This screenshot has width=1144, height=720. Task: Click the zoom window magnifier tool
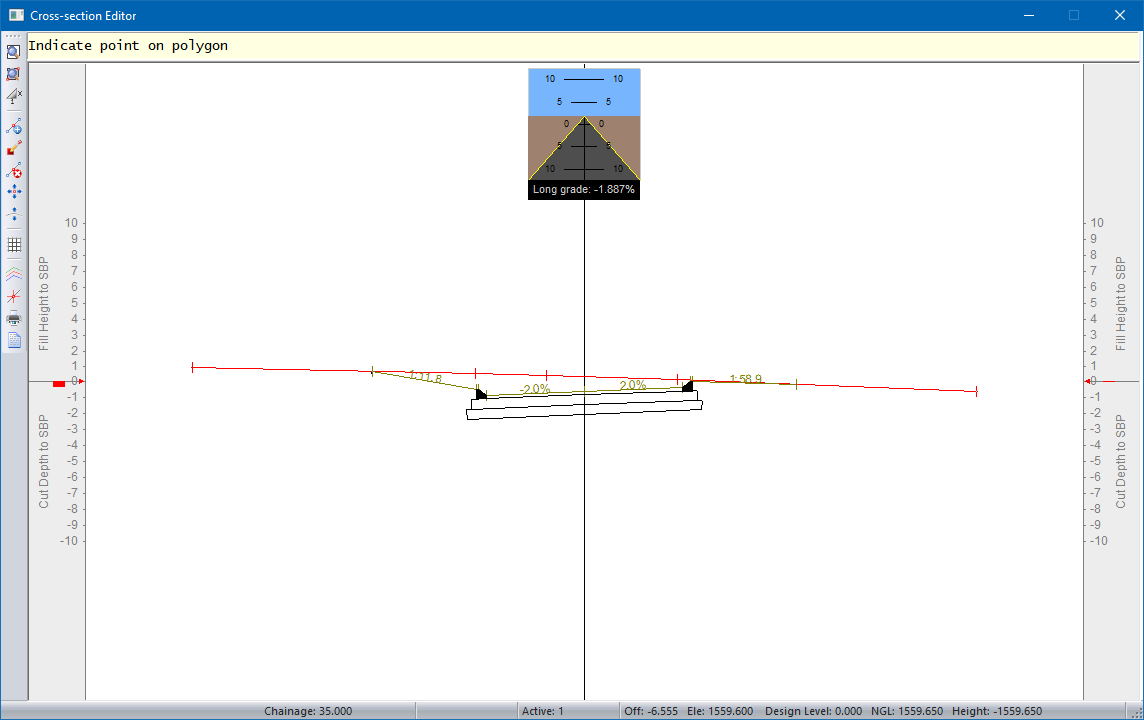pos(13,52)
